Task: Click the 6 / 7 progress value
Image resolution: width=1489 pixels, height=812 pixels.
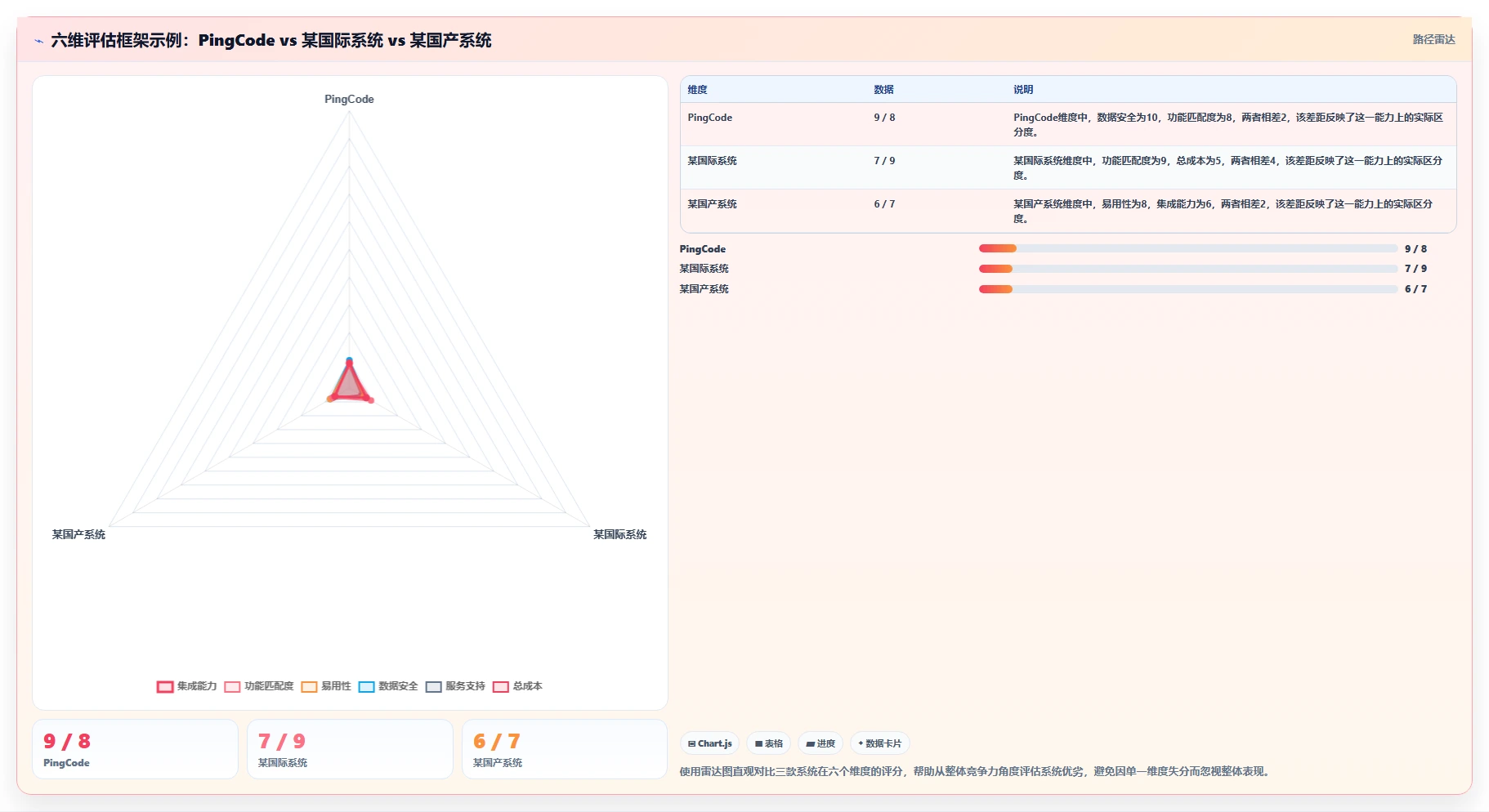Action: [1415, 289]
